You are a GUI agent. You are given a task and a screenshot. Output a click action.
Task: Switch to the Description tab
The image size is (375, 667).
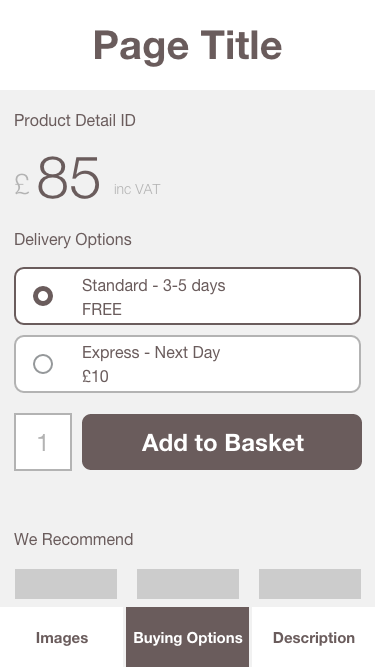[313, 637]
